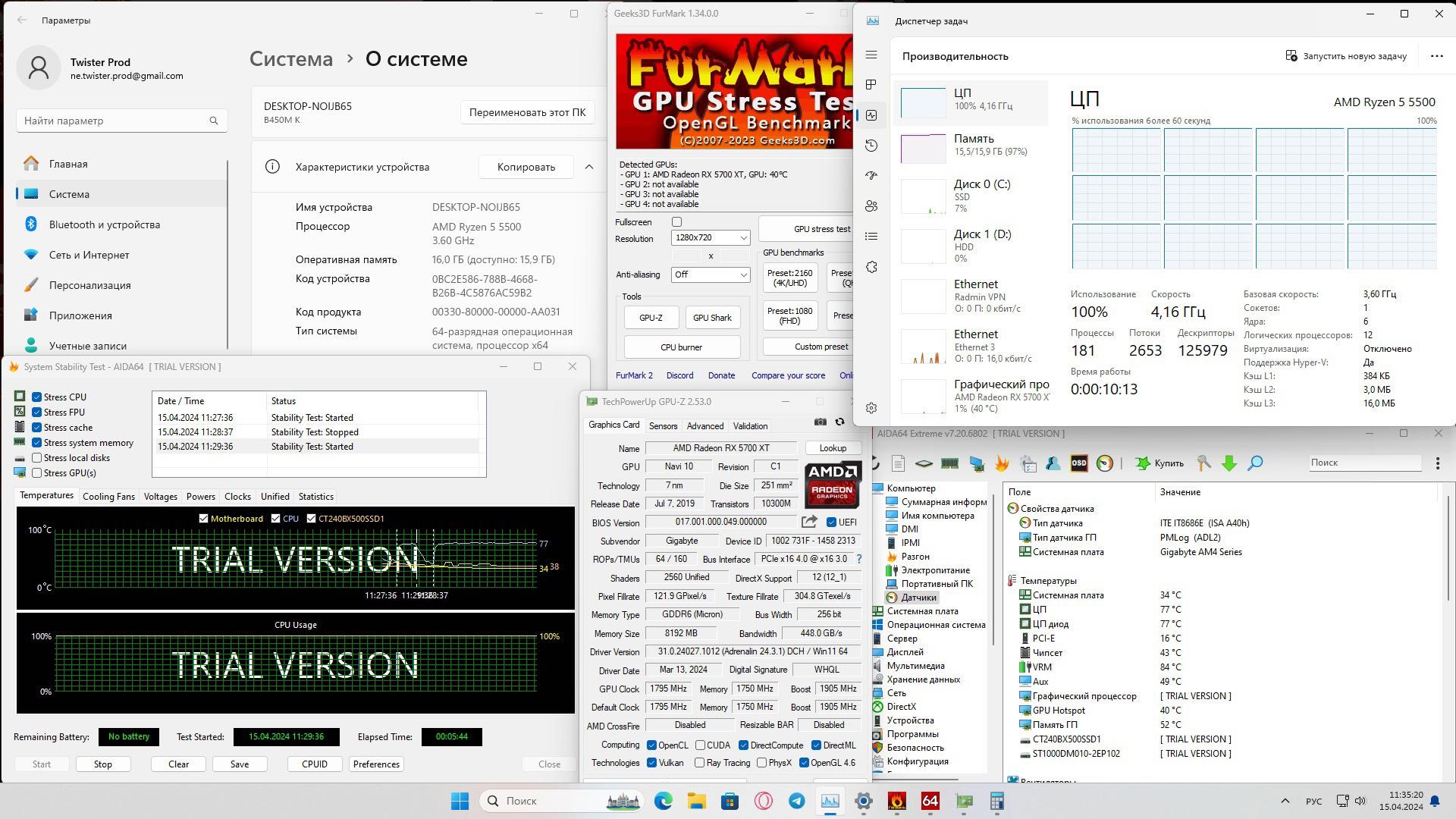Click the FurMark icon in the taskbar

tap(897, 801)
